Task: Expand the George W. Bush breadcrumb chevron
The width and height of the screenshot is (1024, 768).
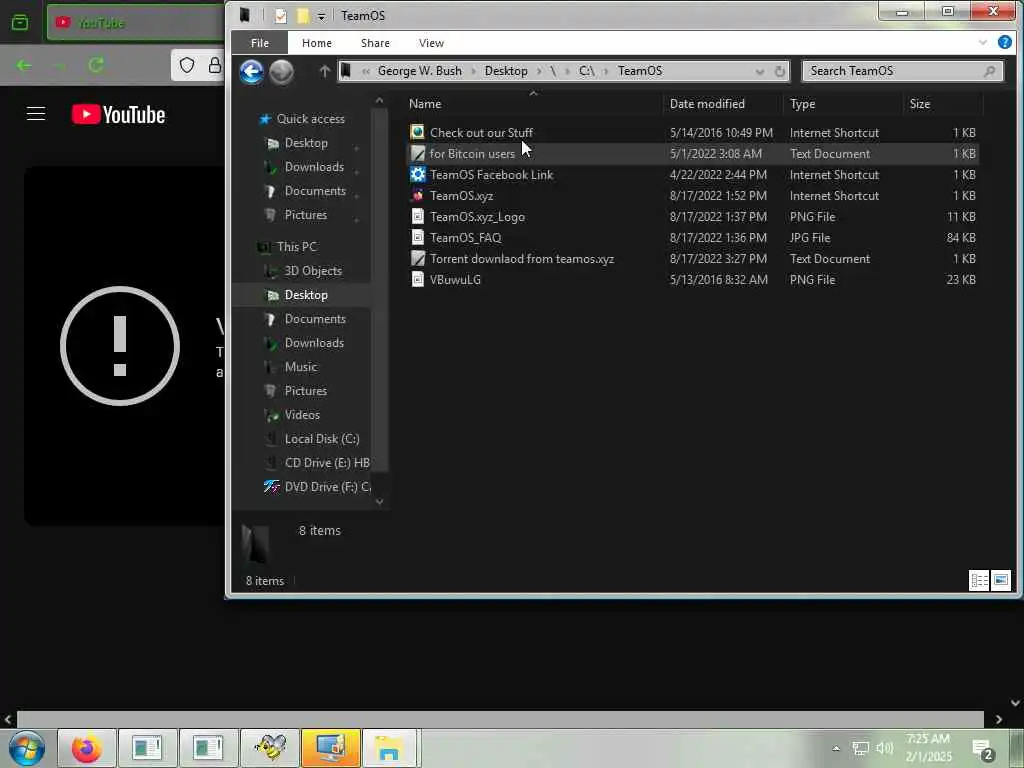Action: coord(473,71)
